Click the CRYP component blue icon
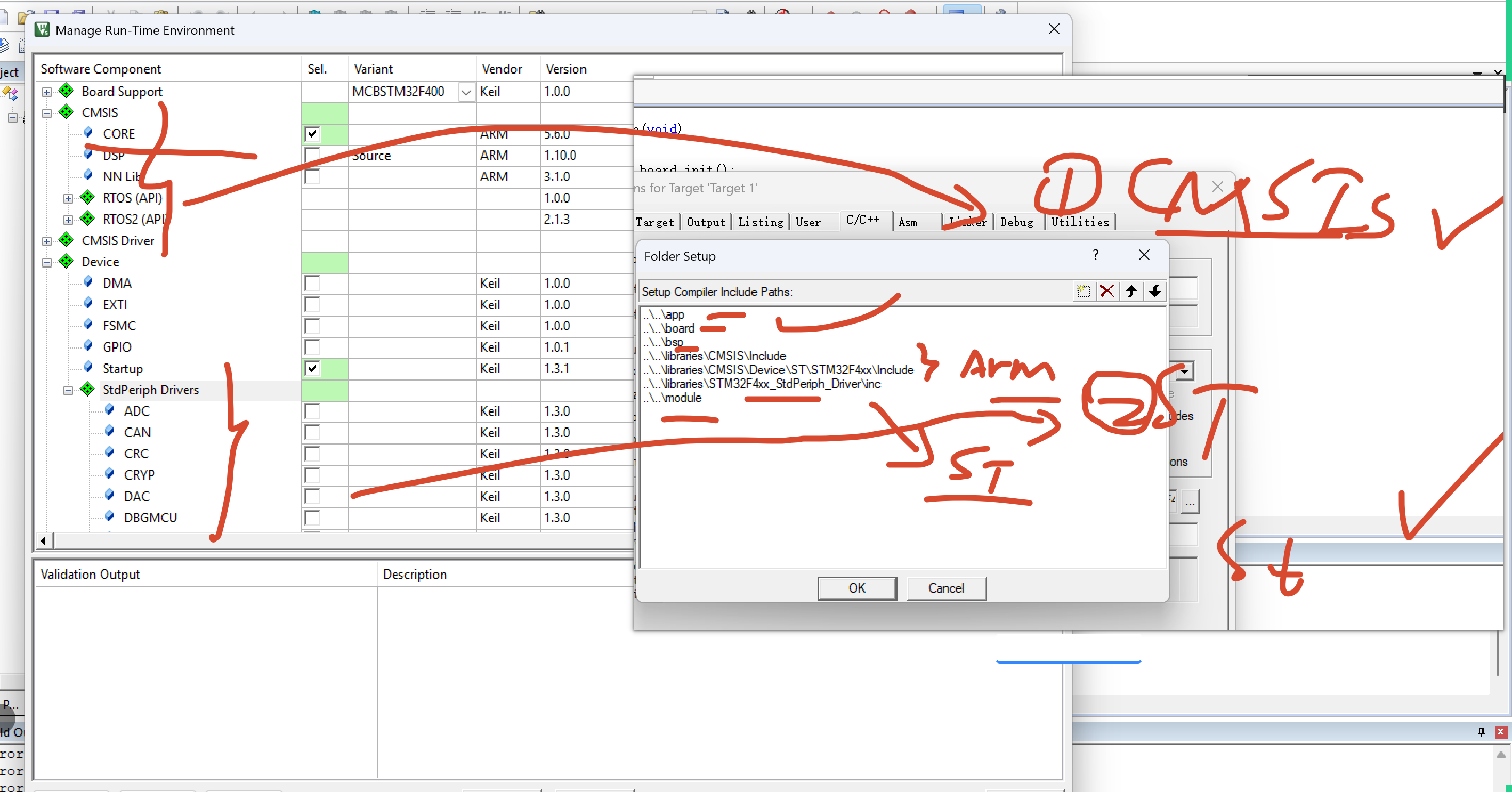Viewport: 1512px width, 792px height. click(109, 474)
